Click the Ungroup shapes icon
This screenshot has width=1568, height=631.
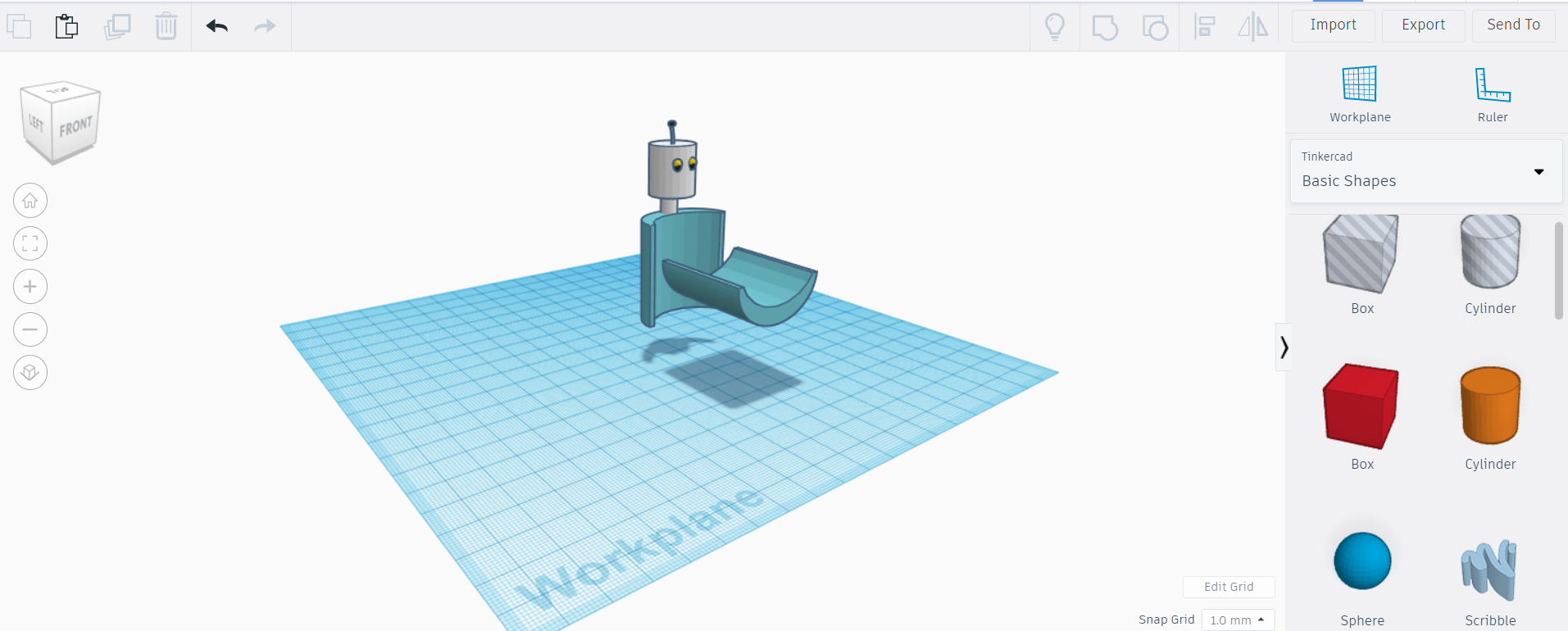pos(1155,27)
